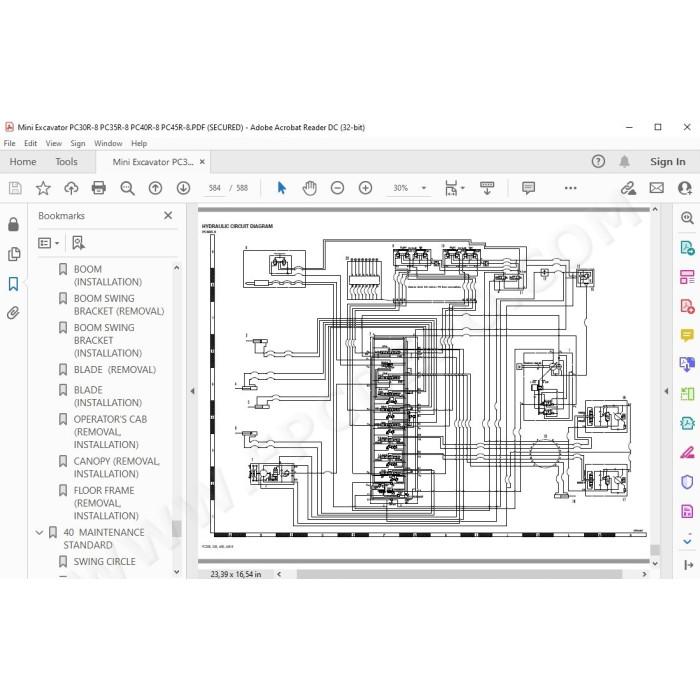Open Export PDF tool in right rail
This screenshot has width=700, height=700.
pyautogui.click(x=687, y=248)
